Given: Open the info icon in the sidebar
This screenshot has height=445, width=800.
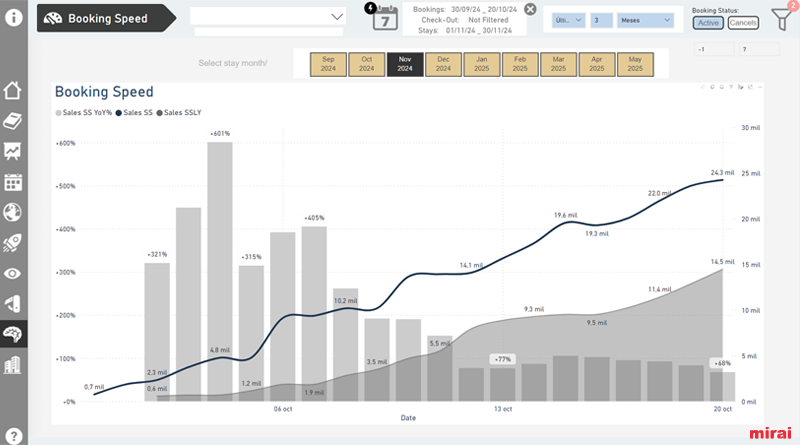Looking at the screenshot, I should tap(13, 17).
